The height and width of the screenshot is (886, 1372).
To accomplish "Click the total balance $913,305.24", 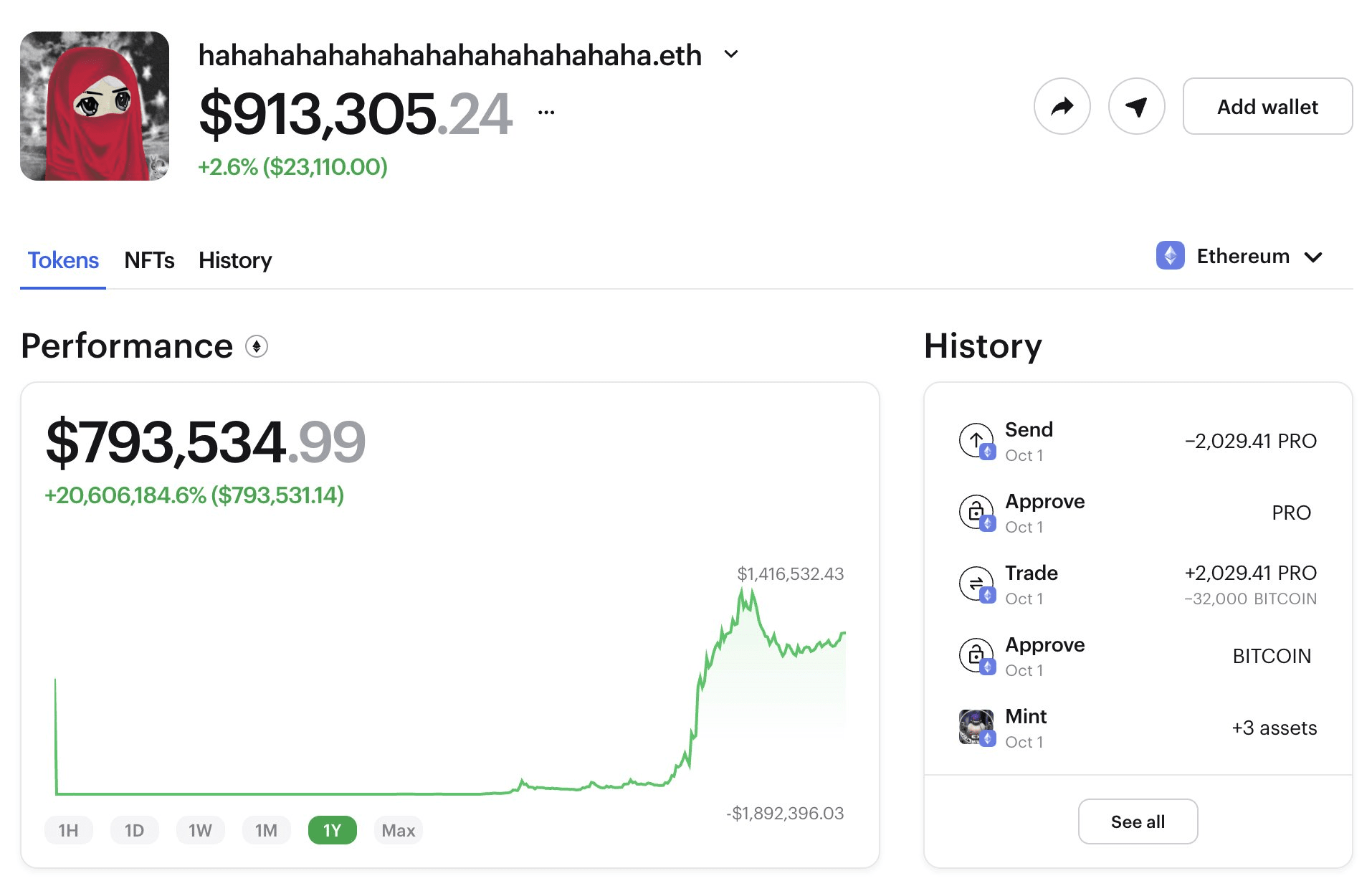I will pos(356,113).
